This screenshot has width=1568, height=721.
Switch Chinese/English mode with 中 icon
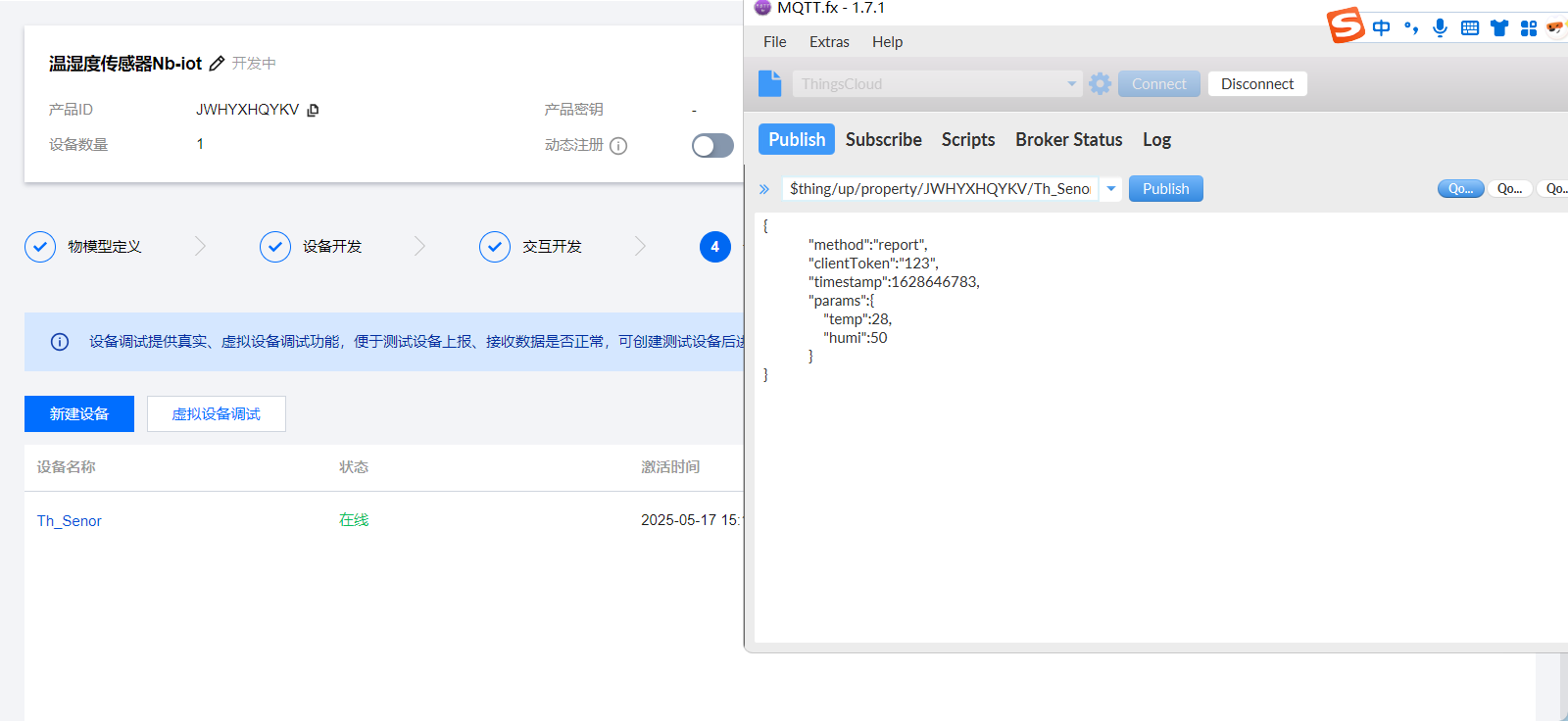[1382, 27]
